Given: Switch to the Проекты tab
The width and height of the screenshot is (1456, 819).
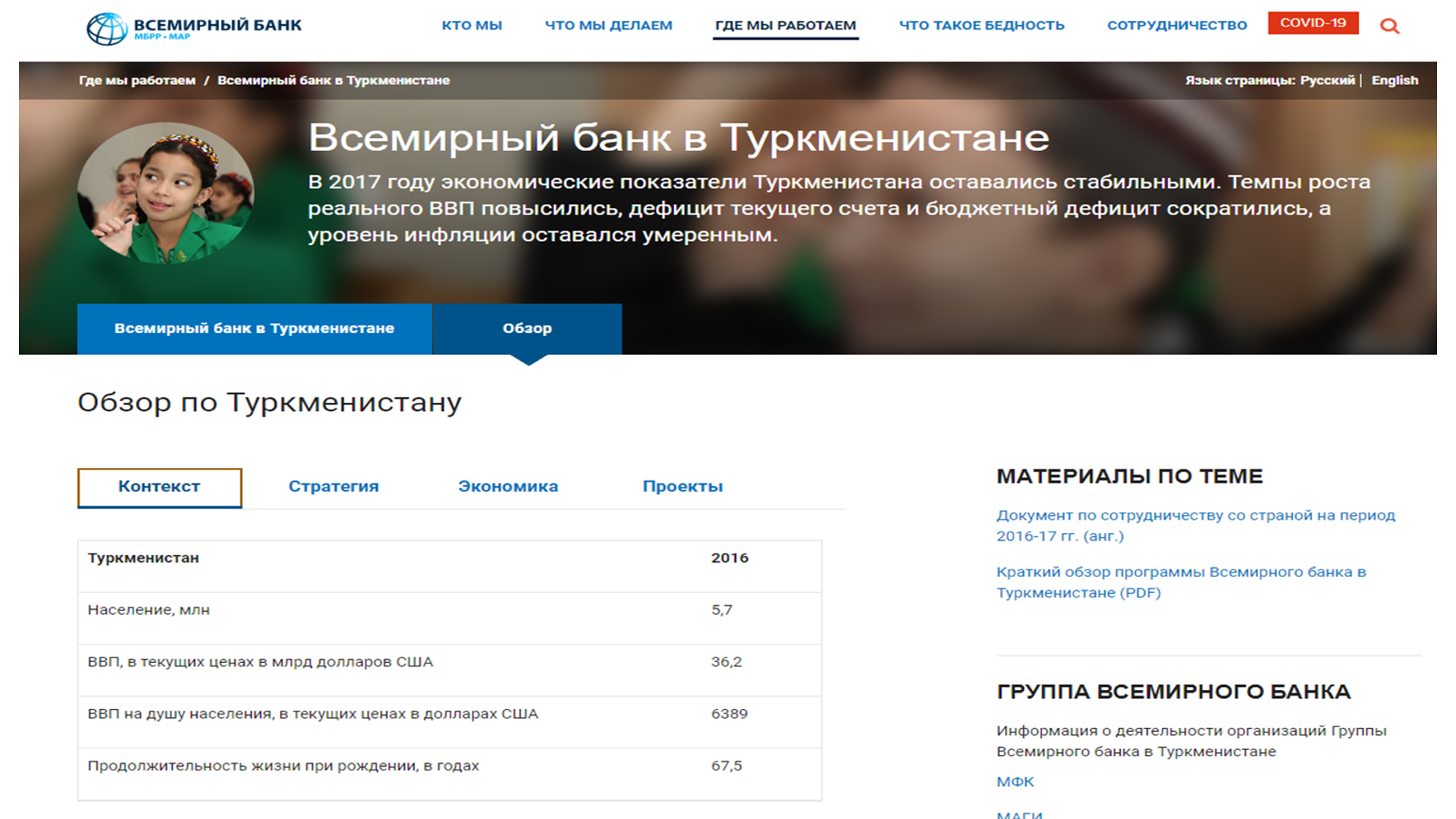Looking at the screenshot, I should point(682,487).
